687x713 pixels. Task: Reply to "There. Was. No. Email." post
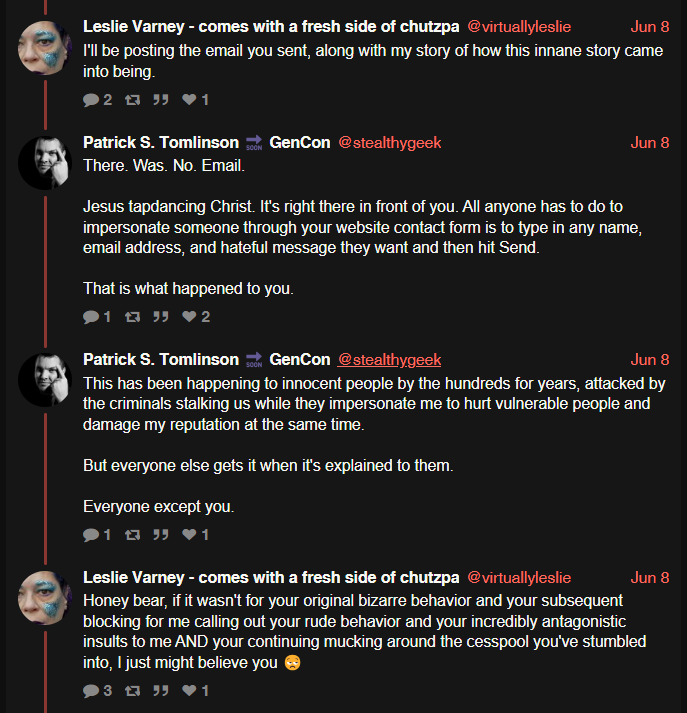91,316
